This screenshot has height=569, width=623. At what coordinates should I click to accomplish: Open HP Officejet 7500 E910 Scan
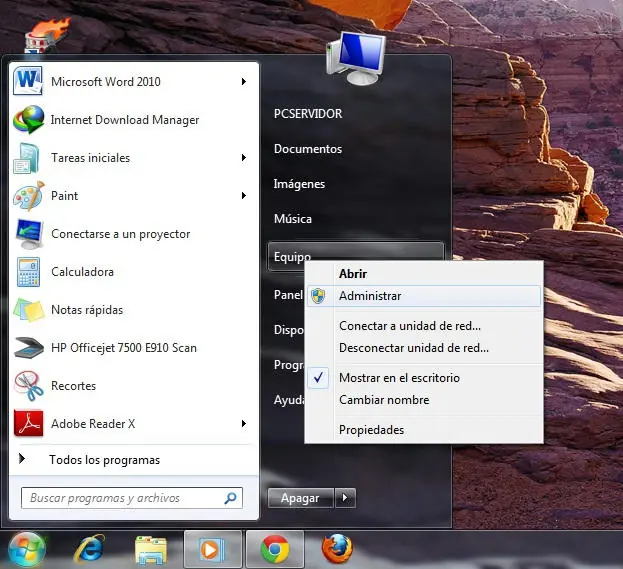click(x=123, y=348)
